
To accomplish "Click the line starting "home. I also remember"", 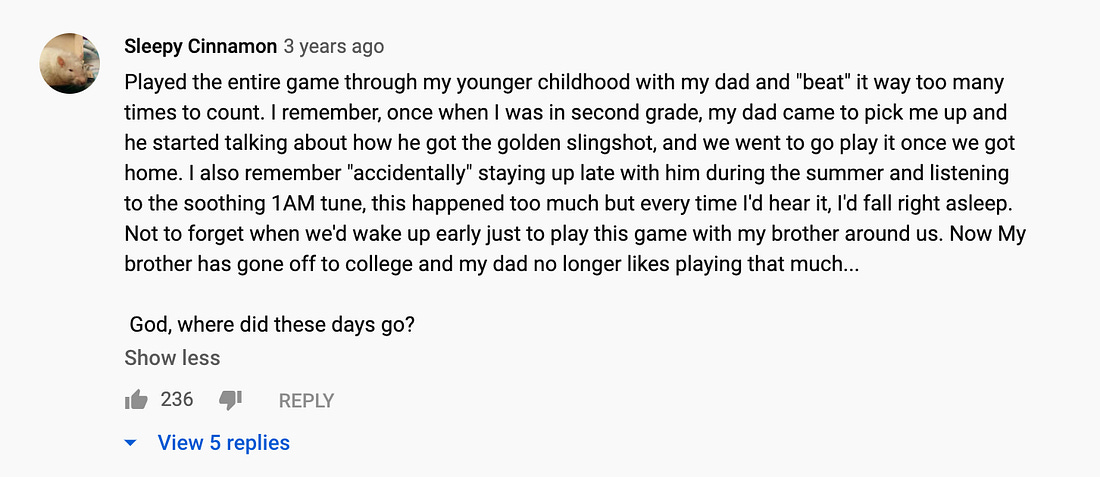I will pyautogui.click(x=567, y=174).
